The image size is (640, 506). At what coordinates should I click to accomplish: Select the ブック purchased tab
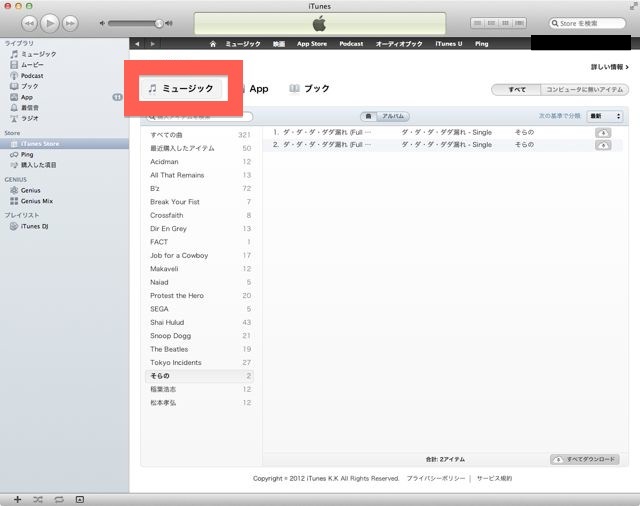[x=309, y=89]
